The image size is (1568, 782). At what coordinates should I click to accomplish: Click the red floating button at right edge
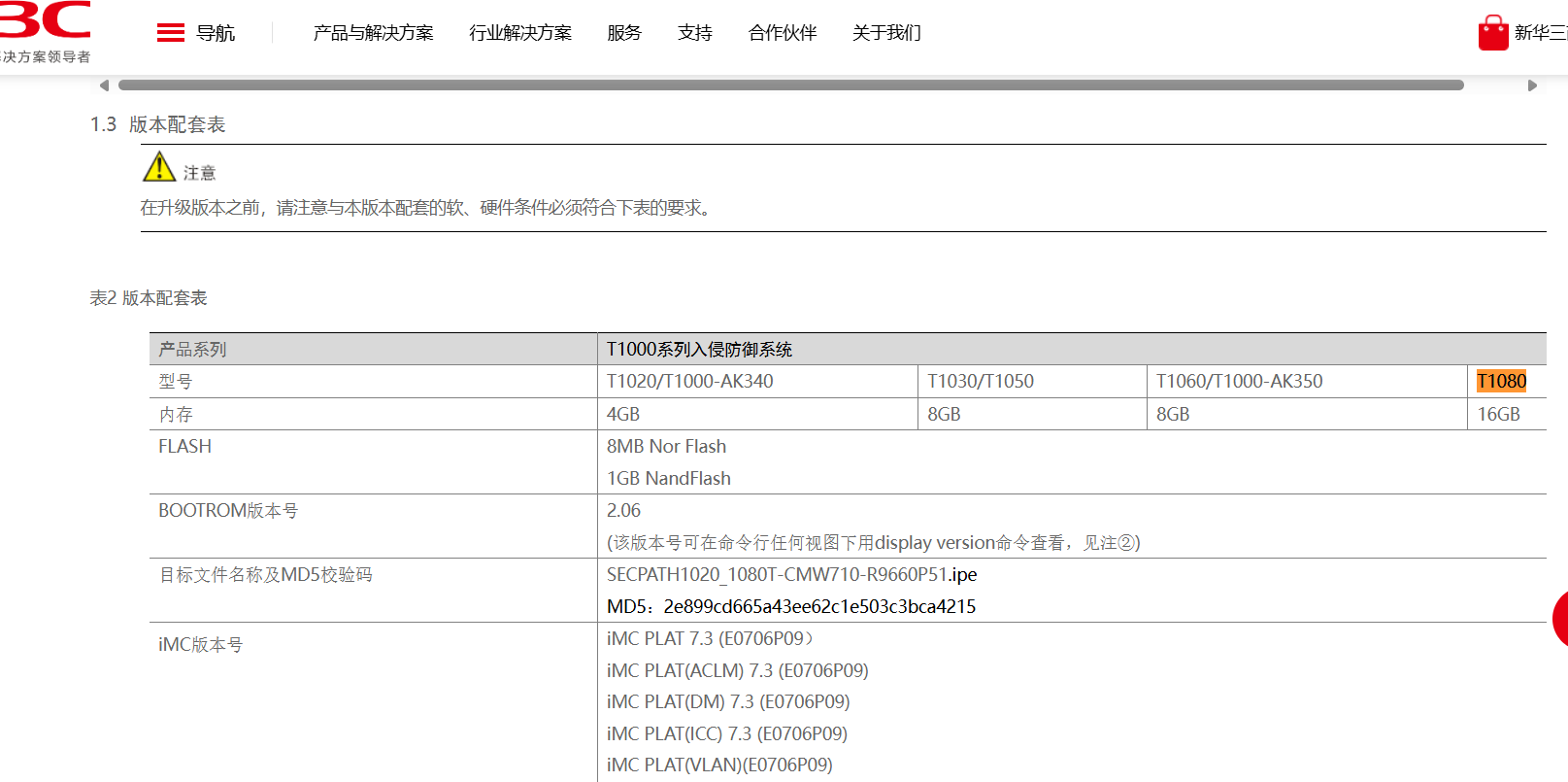(x=1560, y=619)
